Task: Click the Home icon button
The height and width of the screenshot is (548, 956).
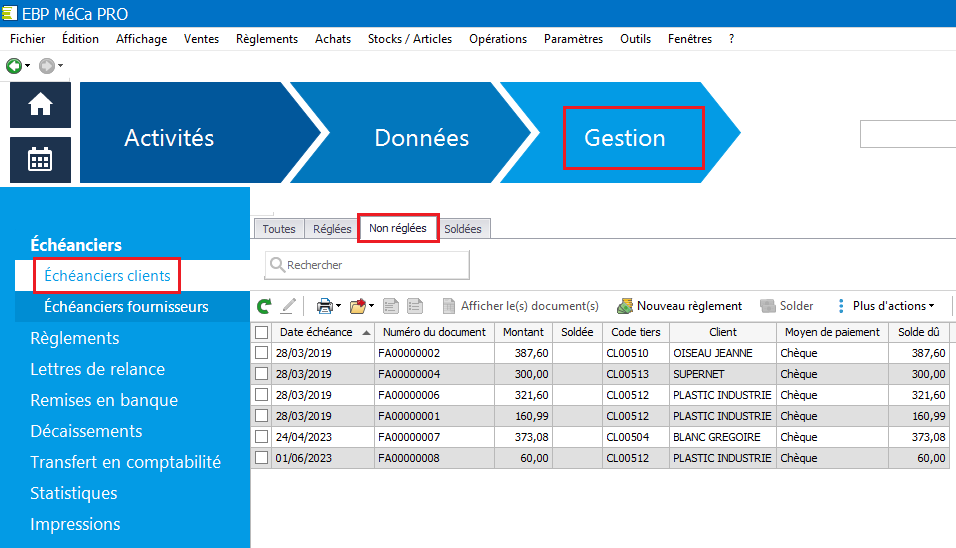Action: tap(40, 105)
